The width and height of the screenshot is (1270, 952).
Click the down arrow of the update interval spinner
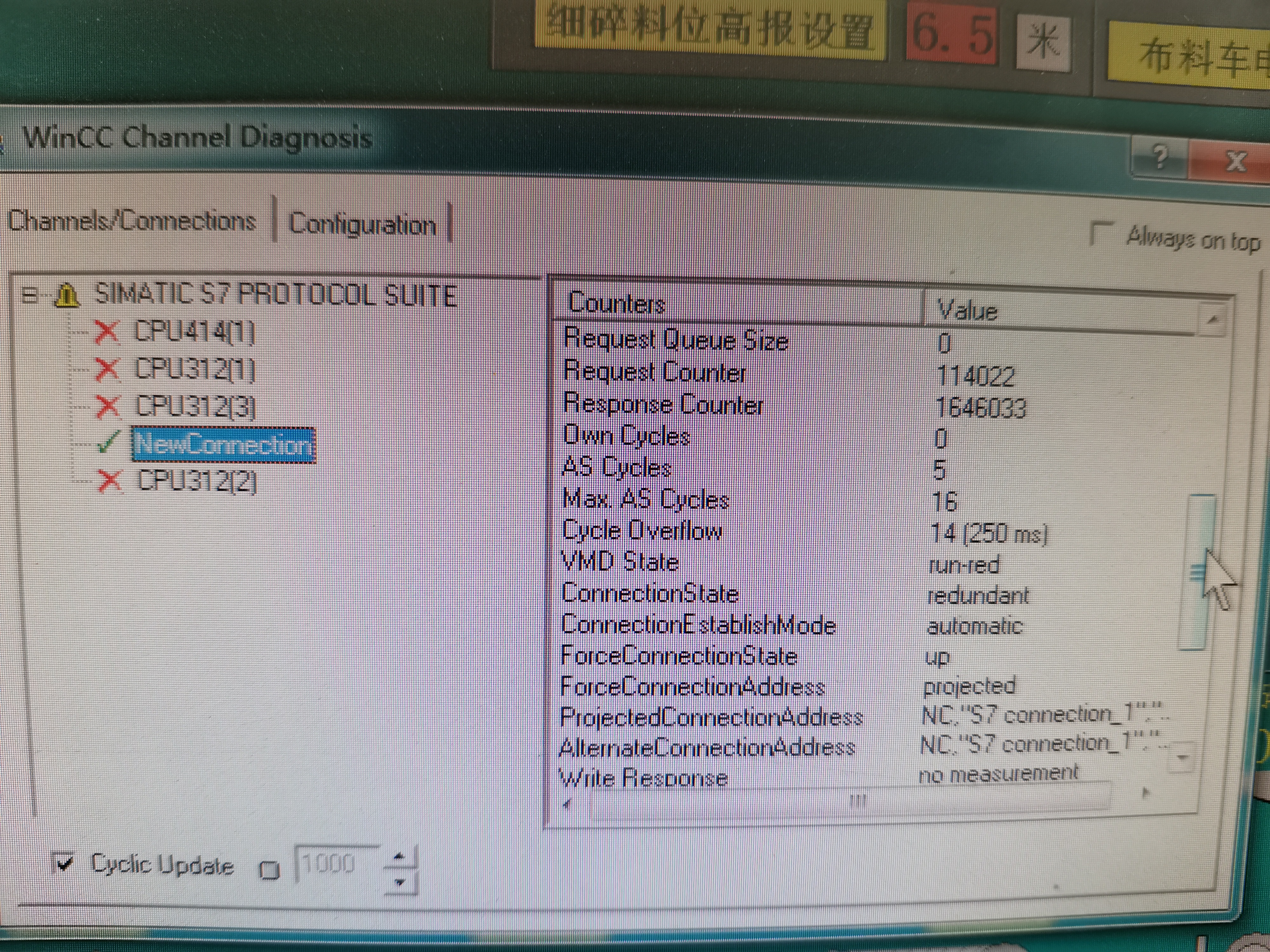coord(400,882)
